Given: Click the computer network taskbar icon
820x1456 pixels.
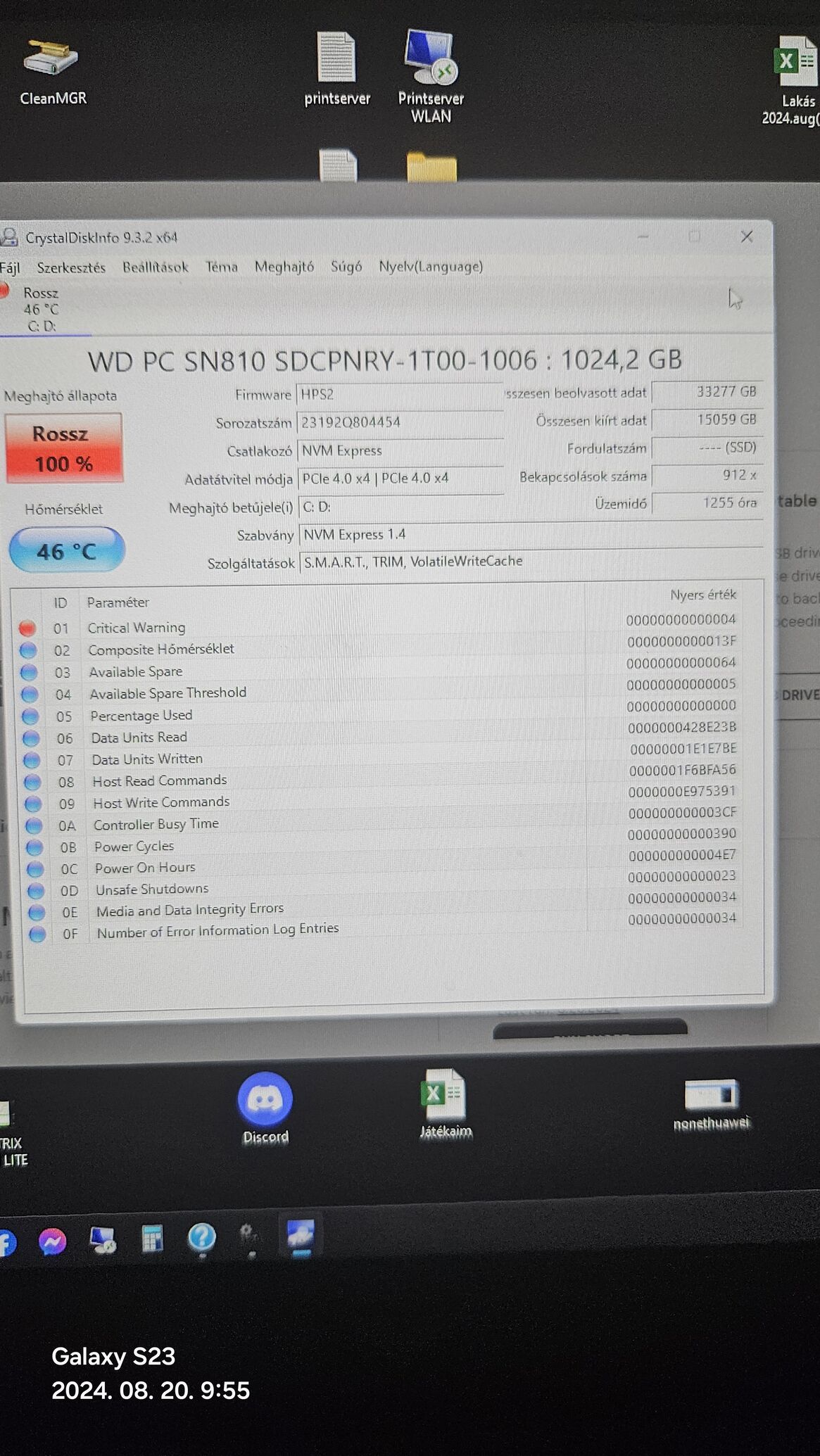Looking at the screenshot, I should (x=103, y=1240).
